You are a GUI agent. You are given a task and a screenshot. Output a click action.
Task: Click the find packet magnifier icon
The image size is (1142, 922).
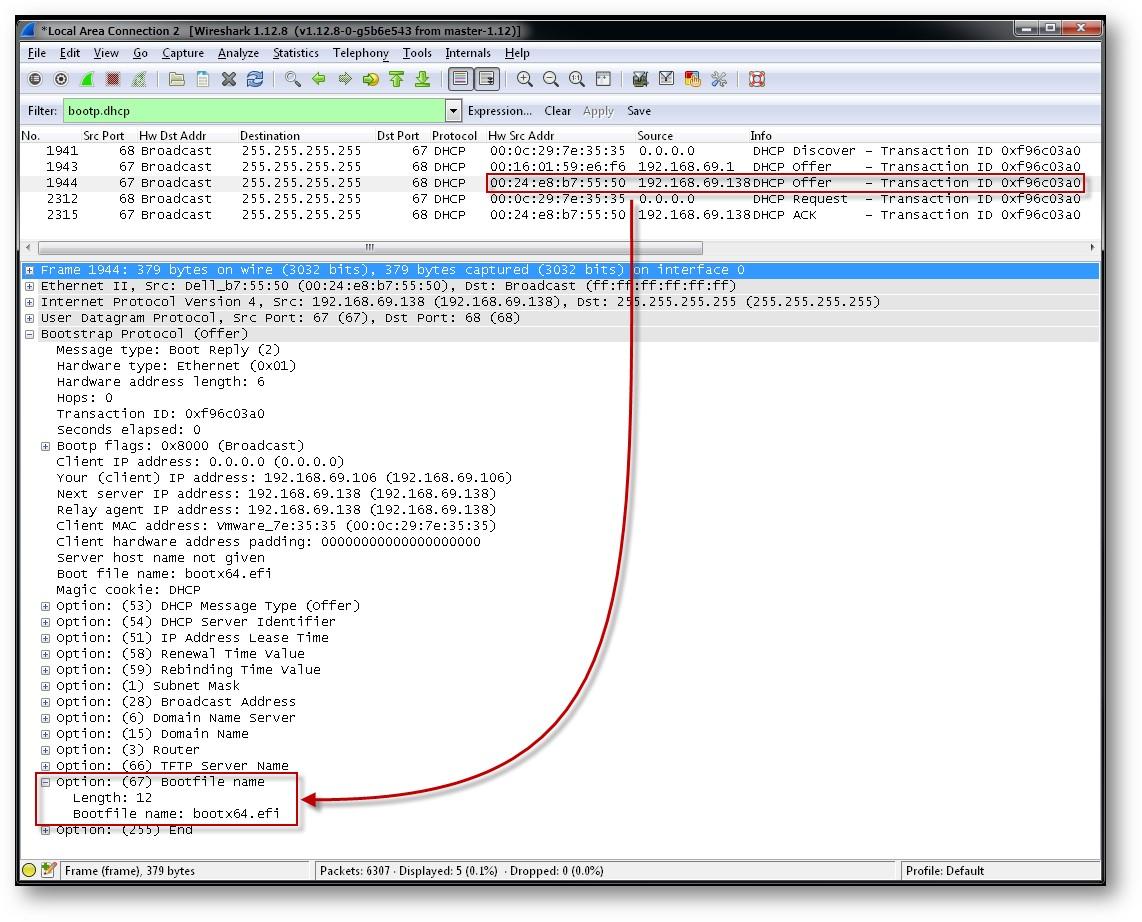[293, 79]
